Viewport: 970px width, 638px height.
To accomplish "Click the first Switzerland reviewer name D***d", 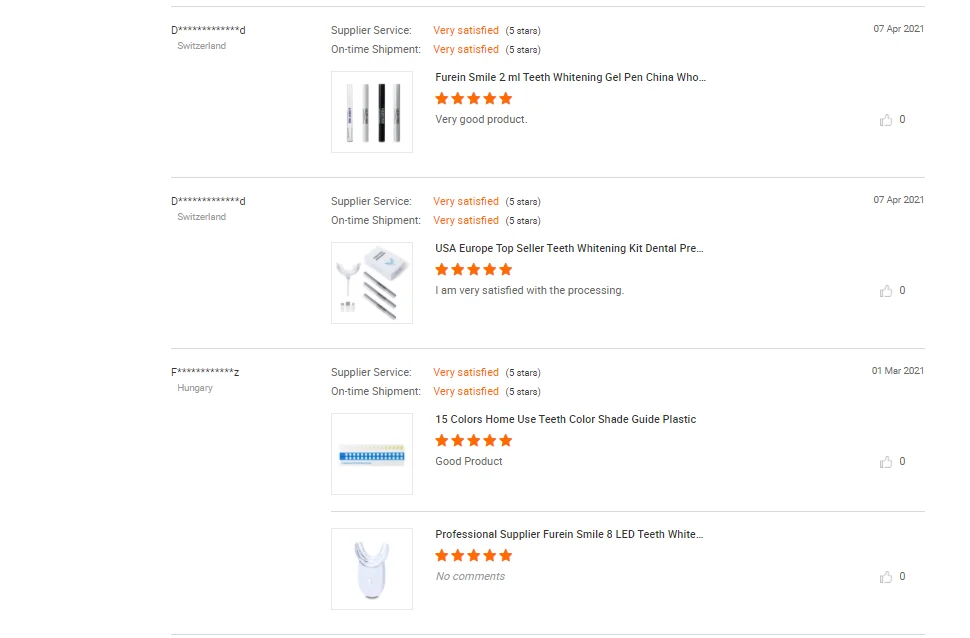I will click(208, 30).
